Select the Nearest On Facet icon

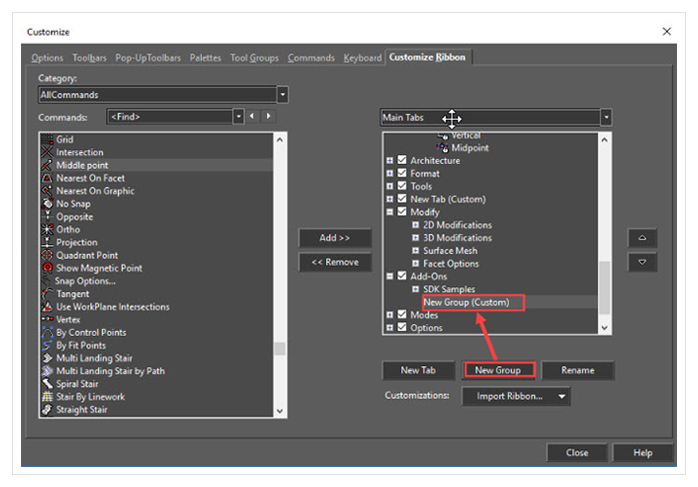pyautogui.click(x=47, y=178)
